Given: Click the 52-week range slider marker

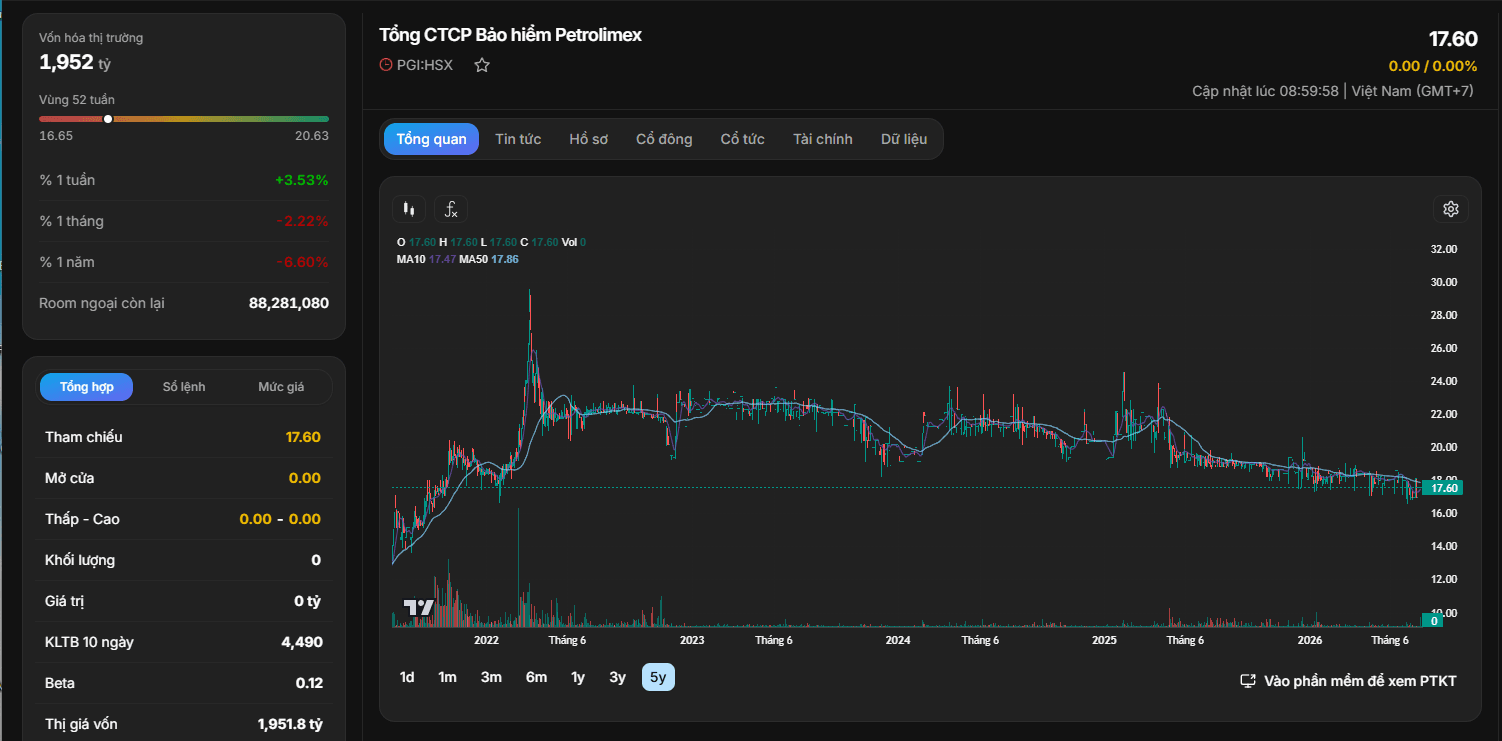Looking at the screenshot, I should (108, 119).
